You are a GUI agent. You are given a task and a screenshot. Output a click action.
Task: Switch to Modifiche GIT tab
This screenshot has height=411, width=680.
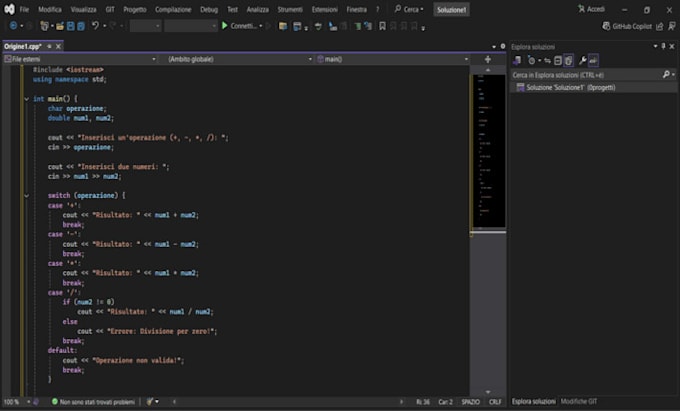coord(579,401)
